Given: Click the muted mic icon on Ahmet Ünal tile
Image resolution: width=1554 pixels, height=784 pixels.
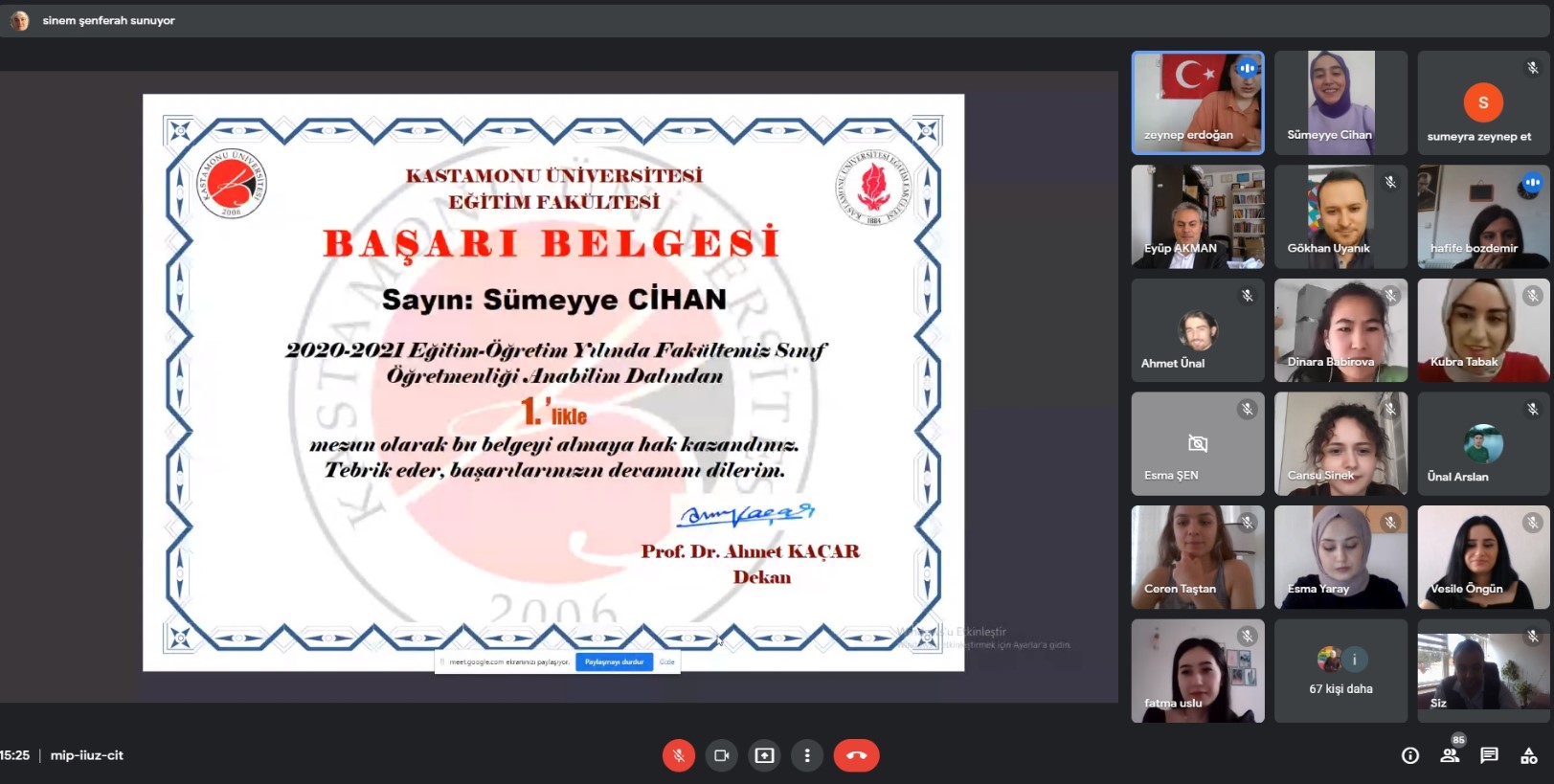Looking at the screenshot, I should 1247,296.
